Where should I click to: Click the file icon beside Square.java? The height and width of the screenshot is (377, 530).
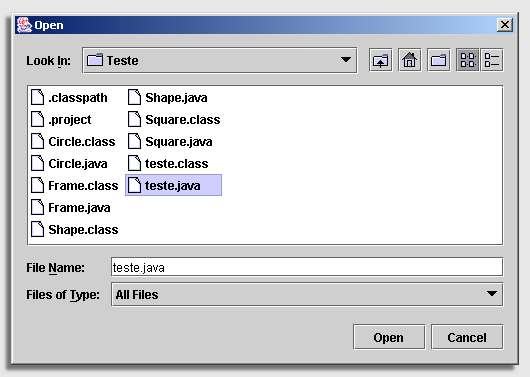tap(134, 141)
